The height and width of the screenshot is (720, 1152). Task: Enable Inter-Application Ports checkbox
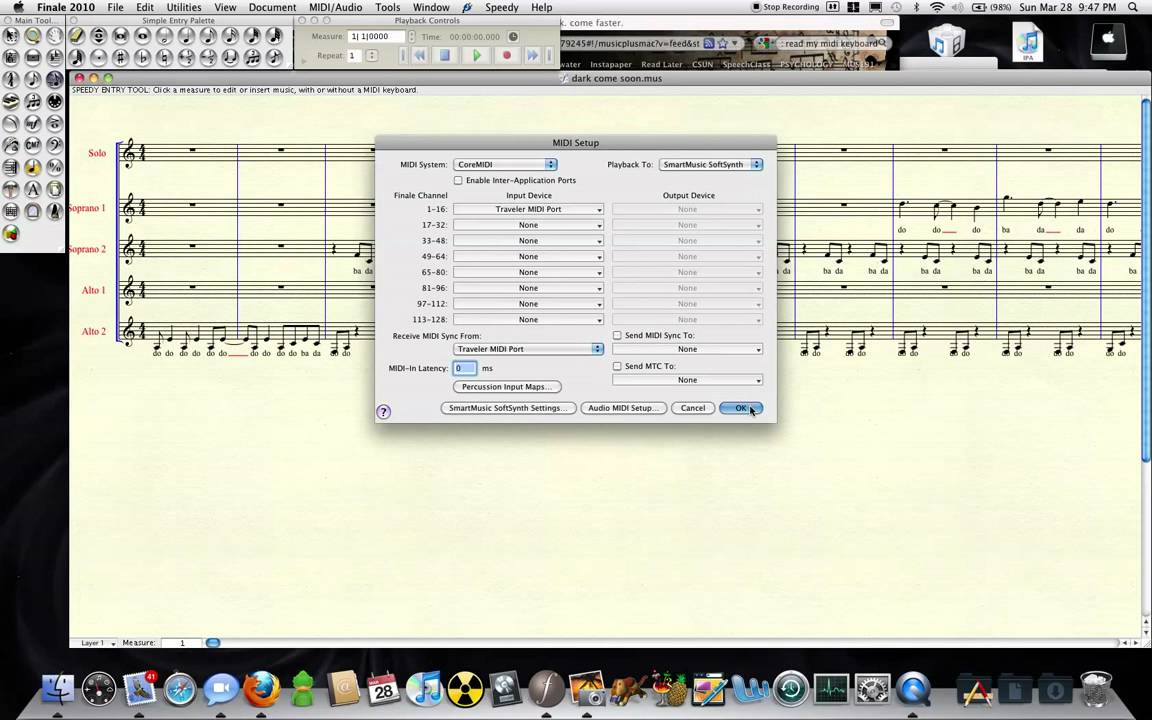click(x=458, y=180)
